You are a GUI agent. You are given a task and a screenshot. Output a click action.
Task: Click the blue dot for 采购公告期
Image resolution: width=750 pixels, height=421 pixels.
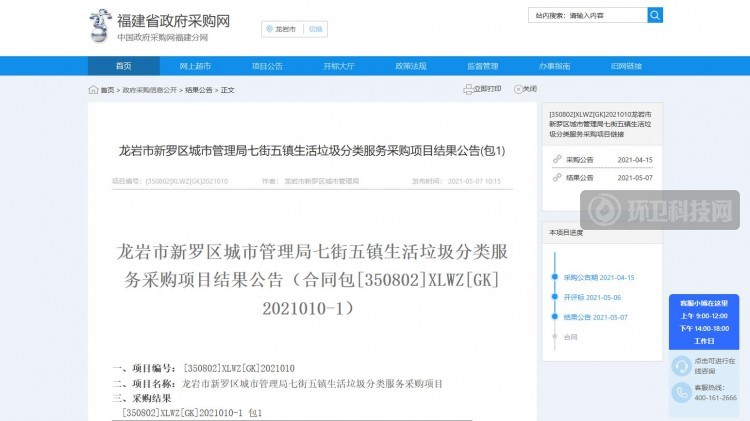coord(555,277)
